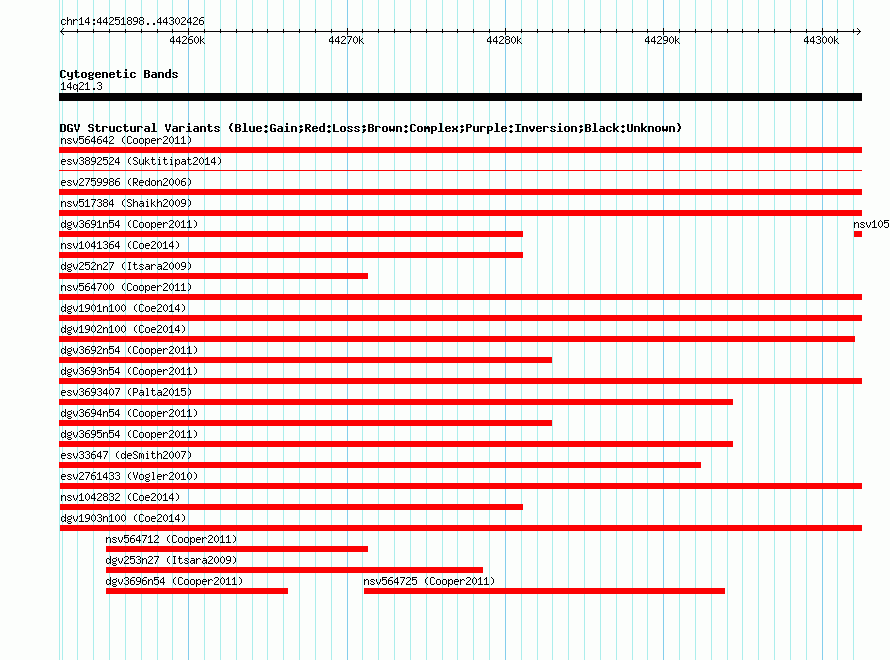Image resolution: width=890 pixels, height=660 pixels.
Task: Open esv2761433 (Vogler2010) label
Action: [x=129, y=476]
